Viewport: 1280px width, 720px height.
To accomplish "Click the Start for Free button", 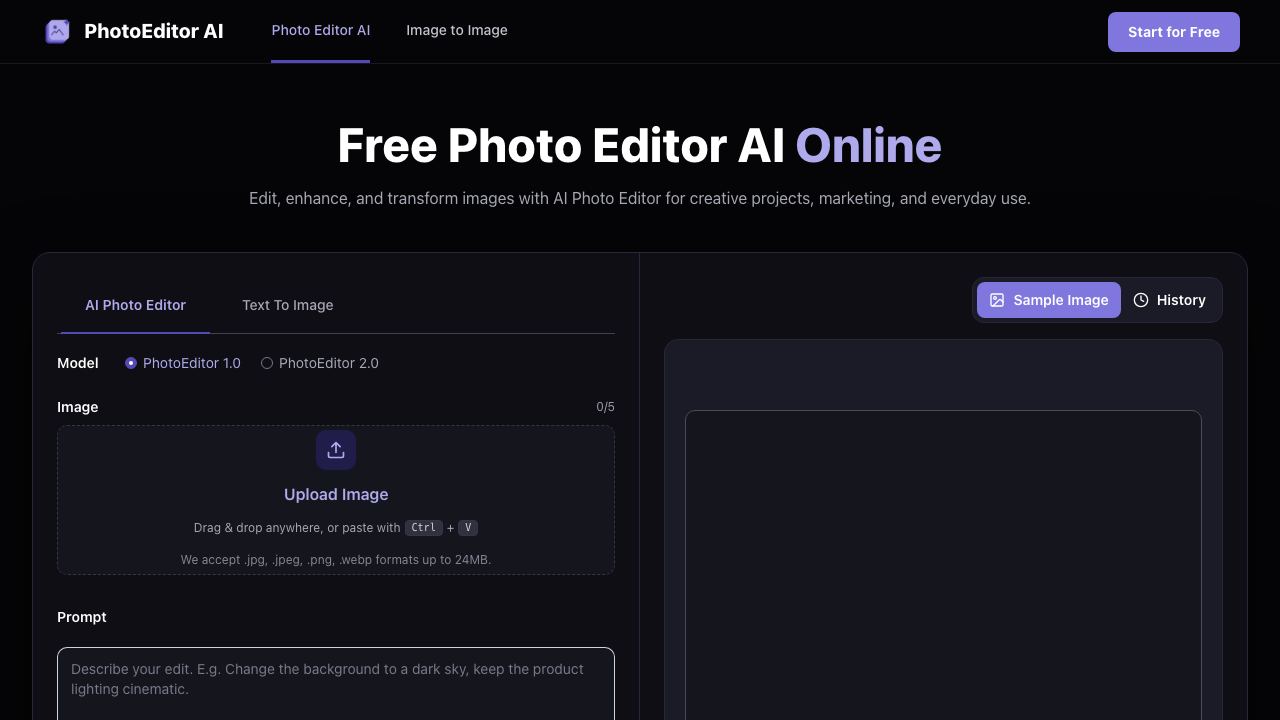I will (x=1174, y=32).
